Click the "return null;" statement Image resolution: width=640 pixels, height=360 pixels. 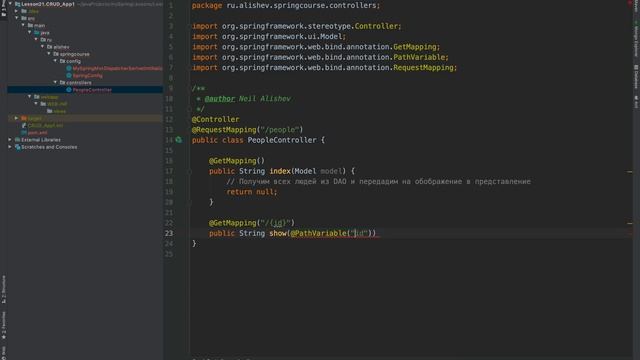252,192
